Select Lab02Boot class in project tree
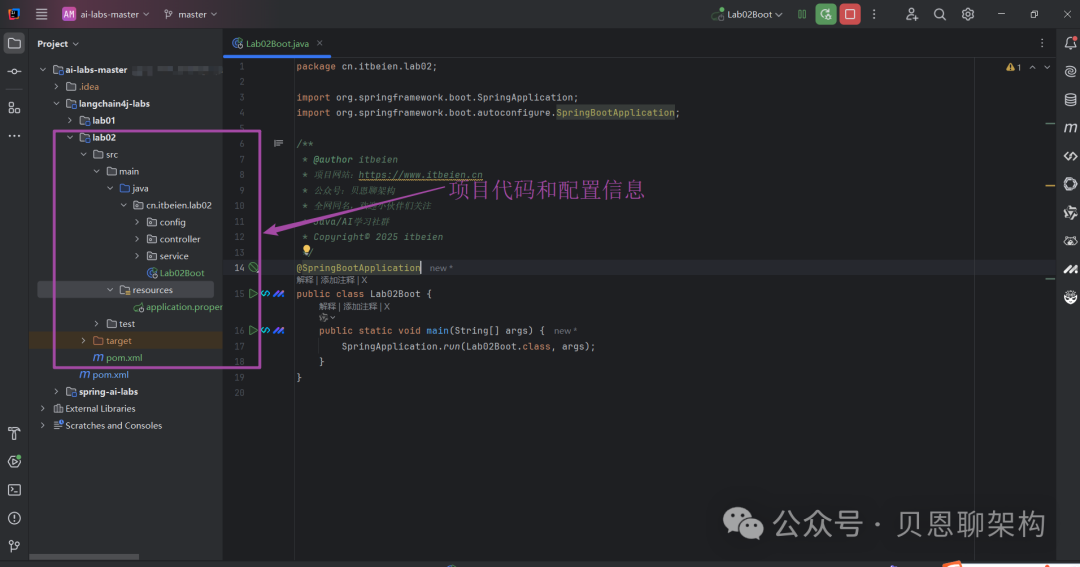The image size is (1080, 567). point(176,273)
